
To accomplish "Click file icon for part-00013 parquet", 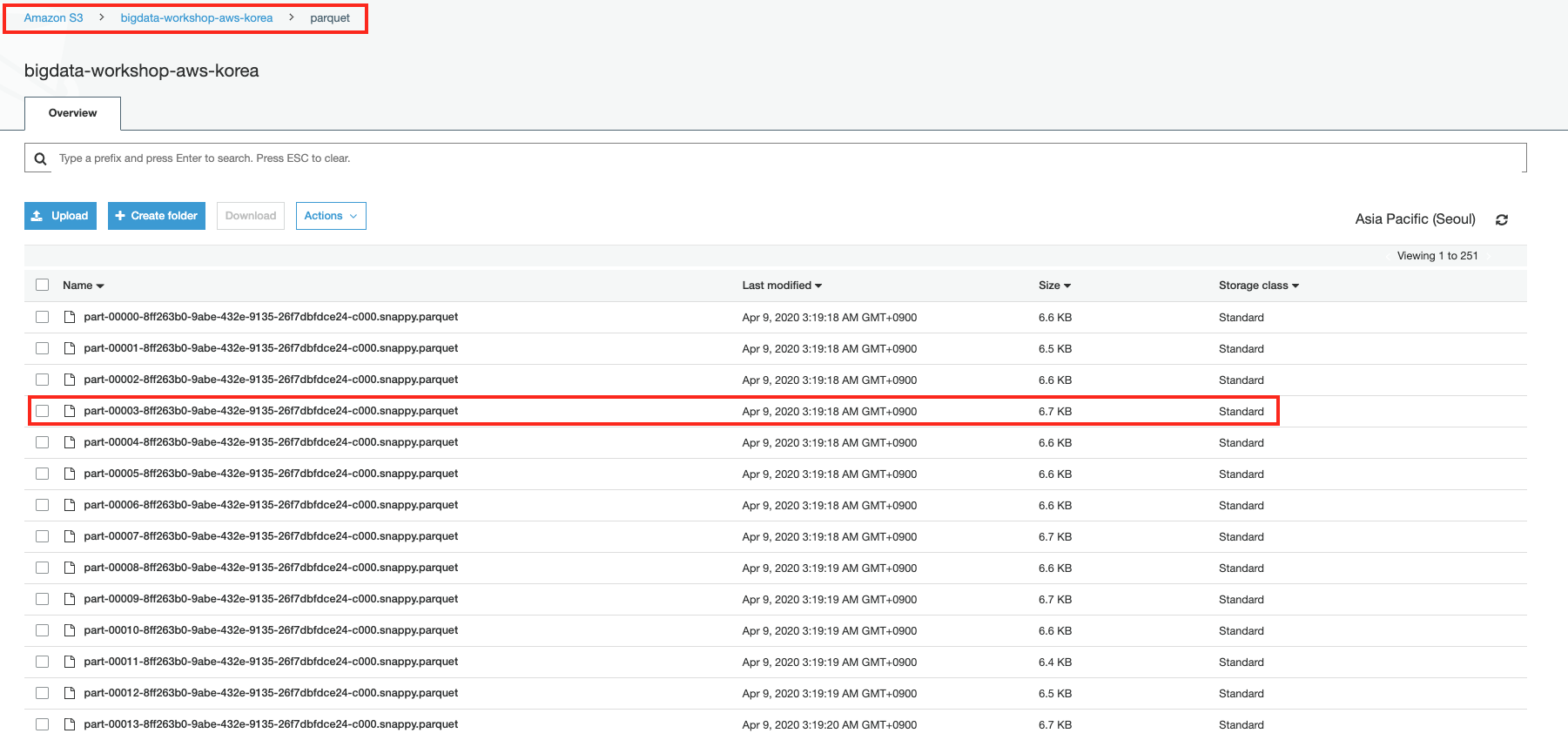I will point(70,724).
